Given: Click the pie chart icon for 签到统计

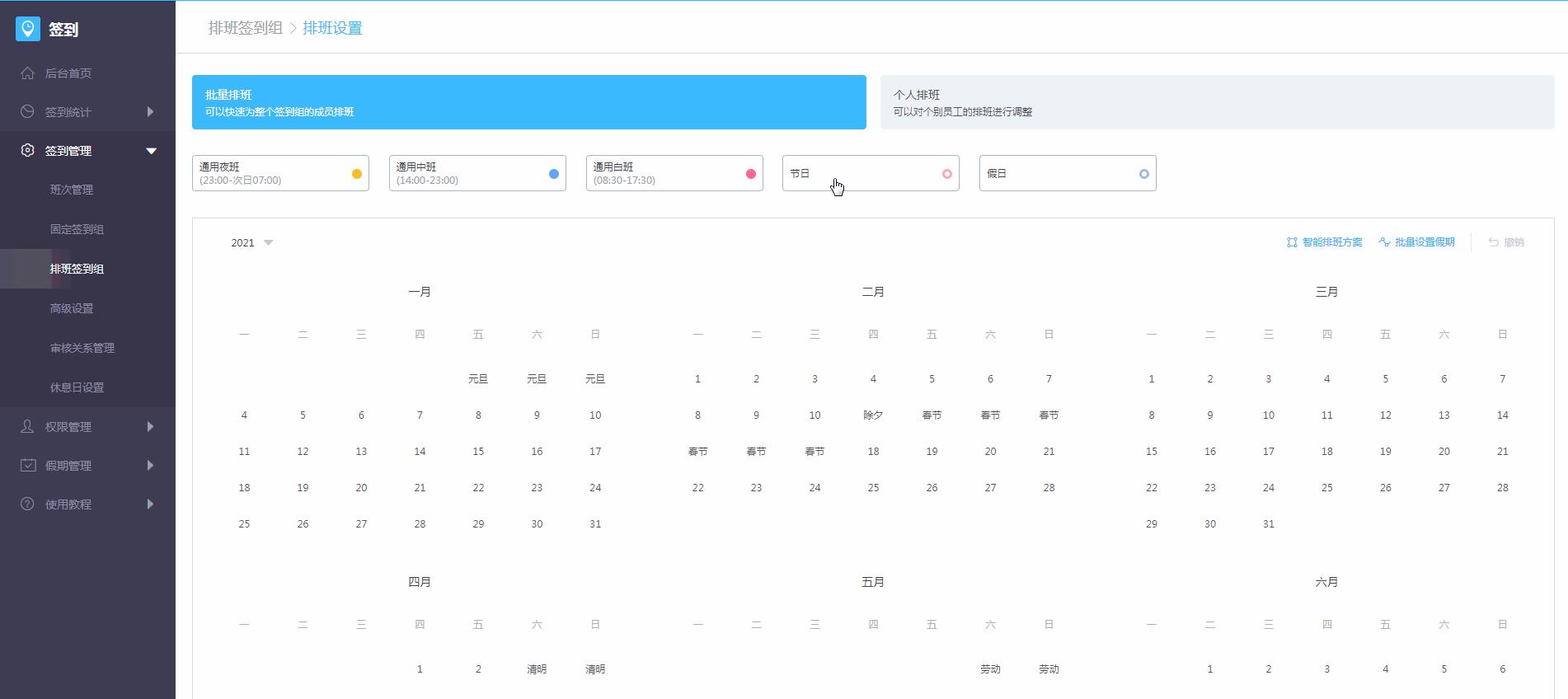Looking at the screenshot, I should (27, 111).
